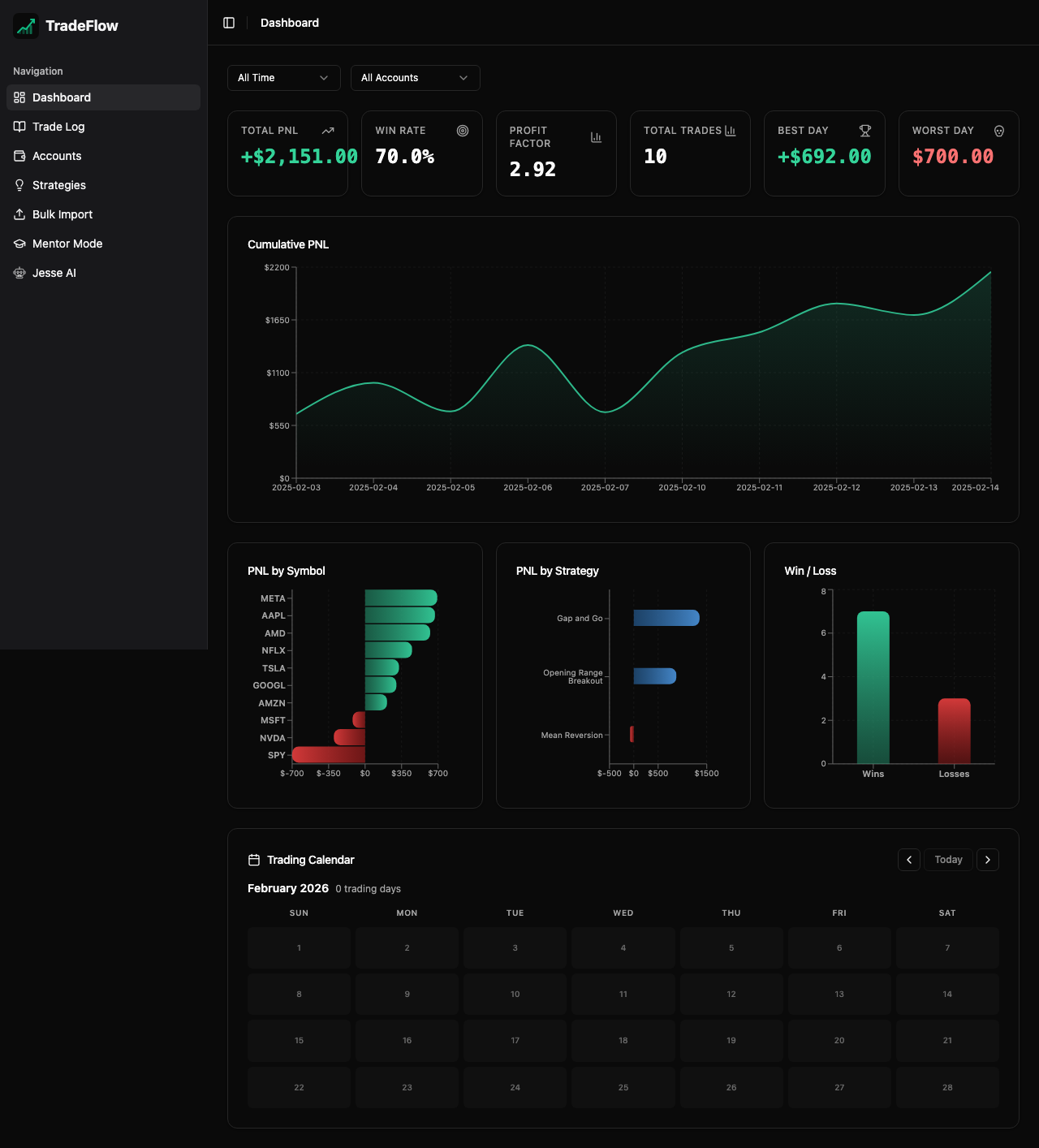1039x1148 pixels.
Task: Toggle the sidebar collapse control
Action: 229,23
